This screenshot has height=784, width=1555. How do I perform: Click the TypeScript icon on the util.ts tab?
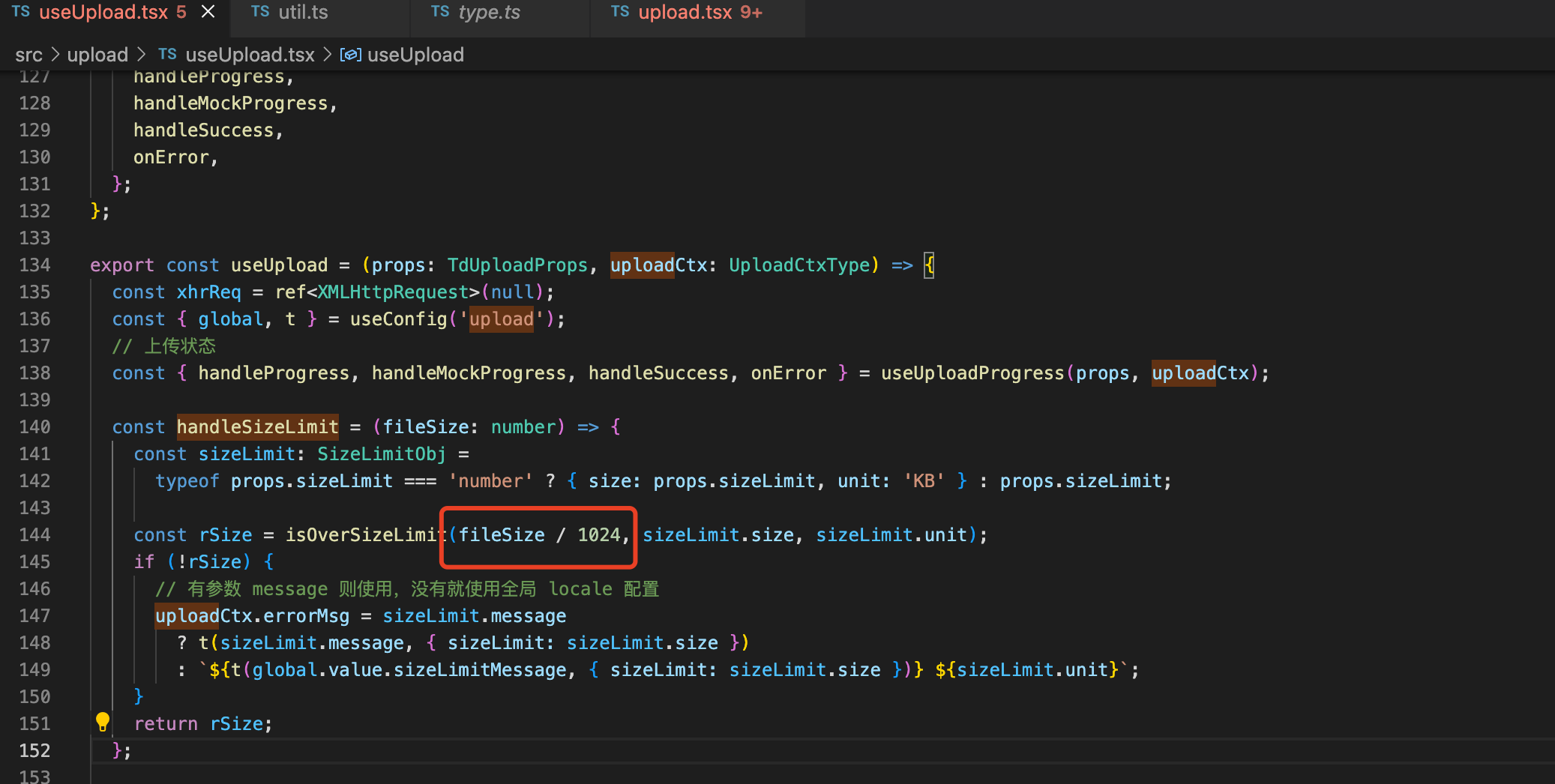[x=260, y=11]
